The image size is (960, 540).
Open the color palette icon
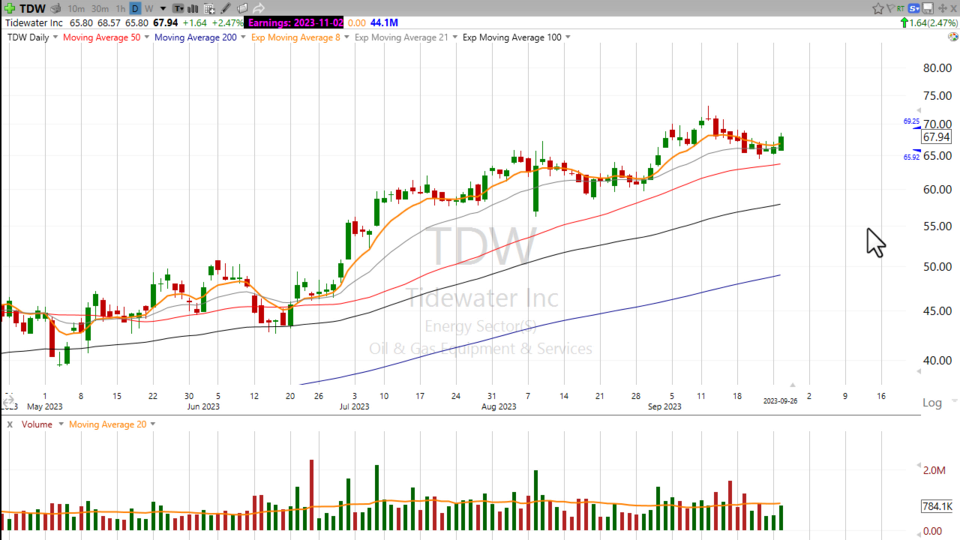(953, 37)
